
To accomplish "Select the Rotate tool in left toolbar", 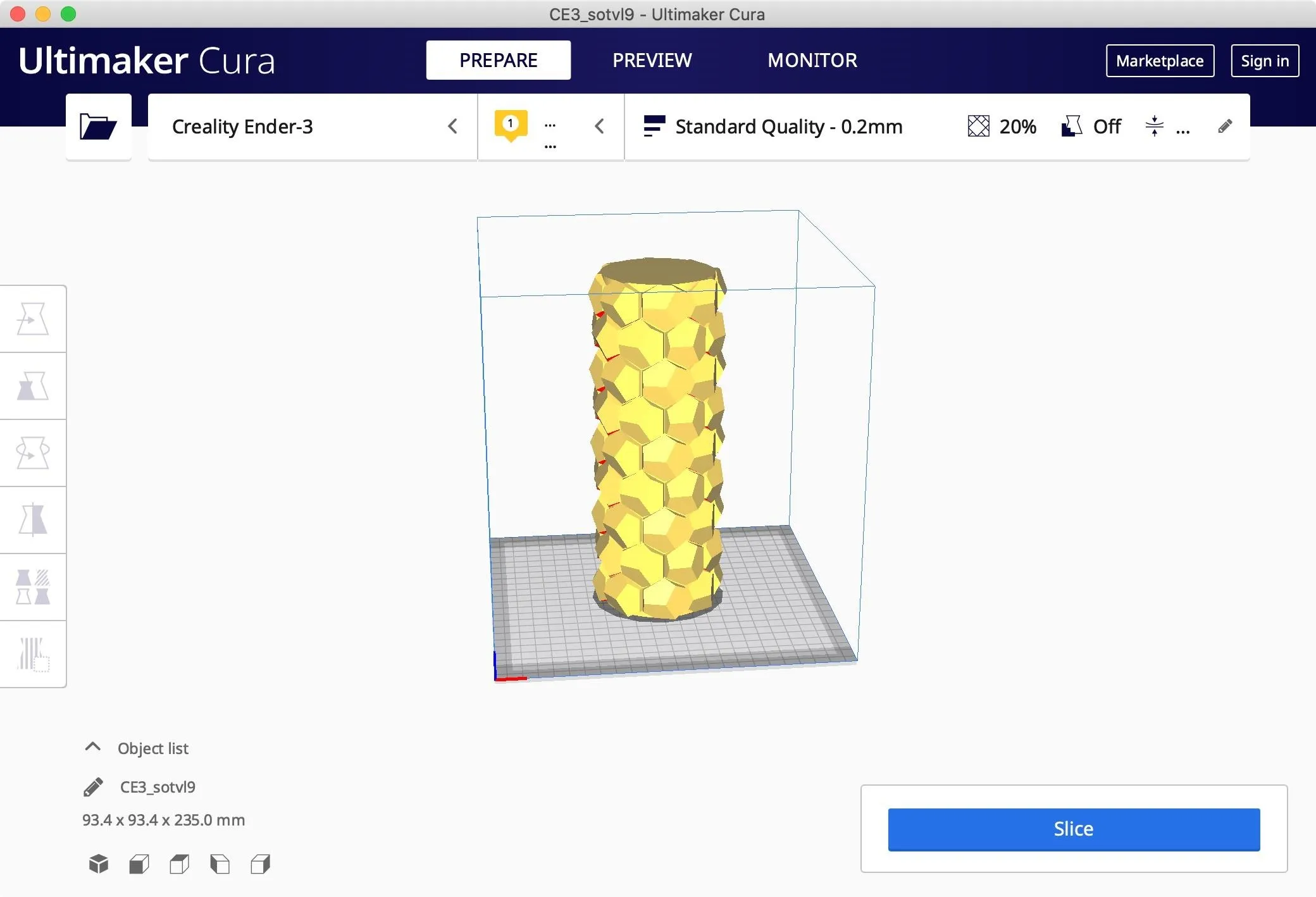I will 33,453.
